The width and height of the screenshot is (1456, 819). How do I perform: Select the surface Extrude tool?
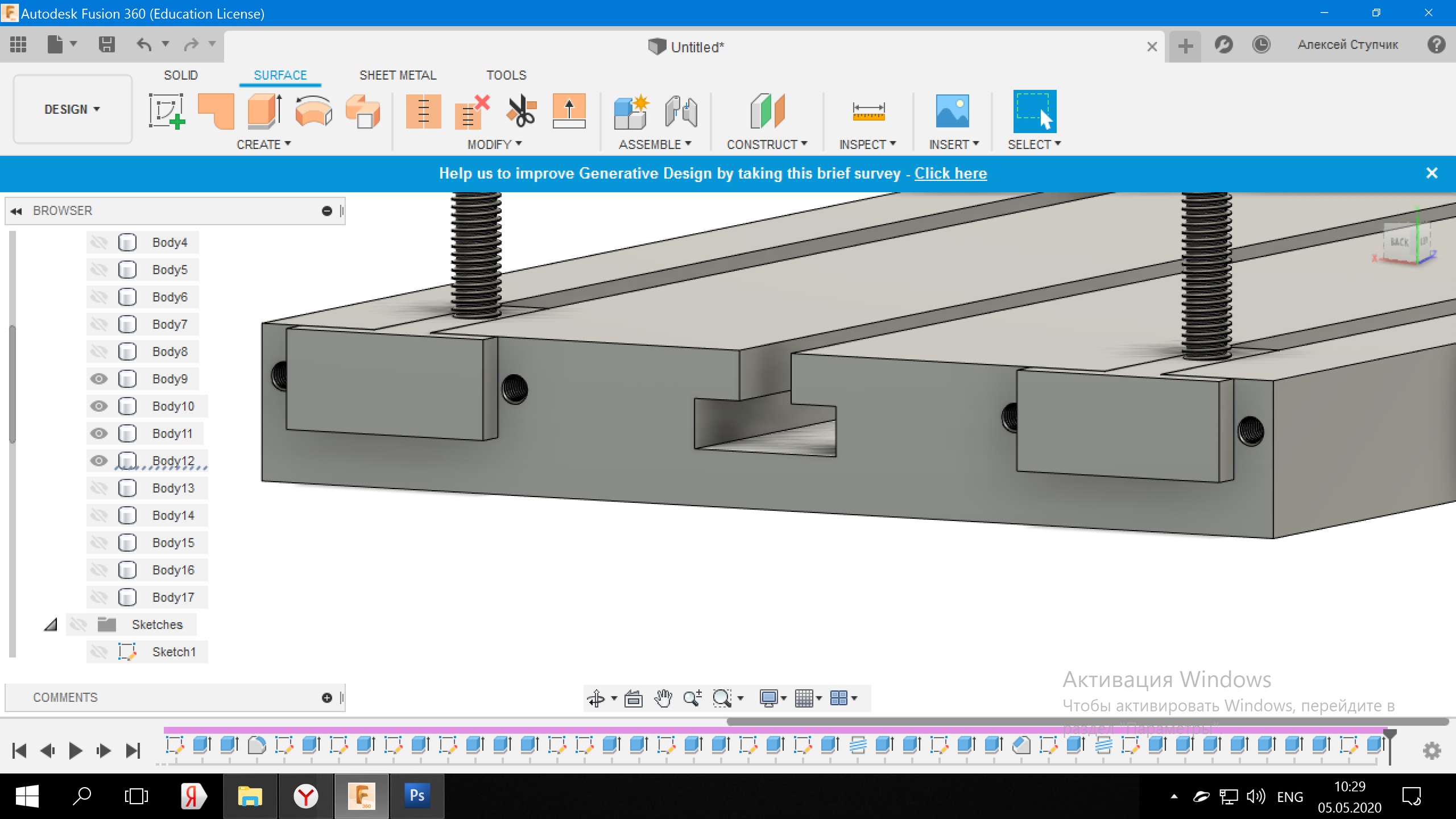(264, 111)
